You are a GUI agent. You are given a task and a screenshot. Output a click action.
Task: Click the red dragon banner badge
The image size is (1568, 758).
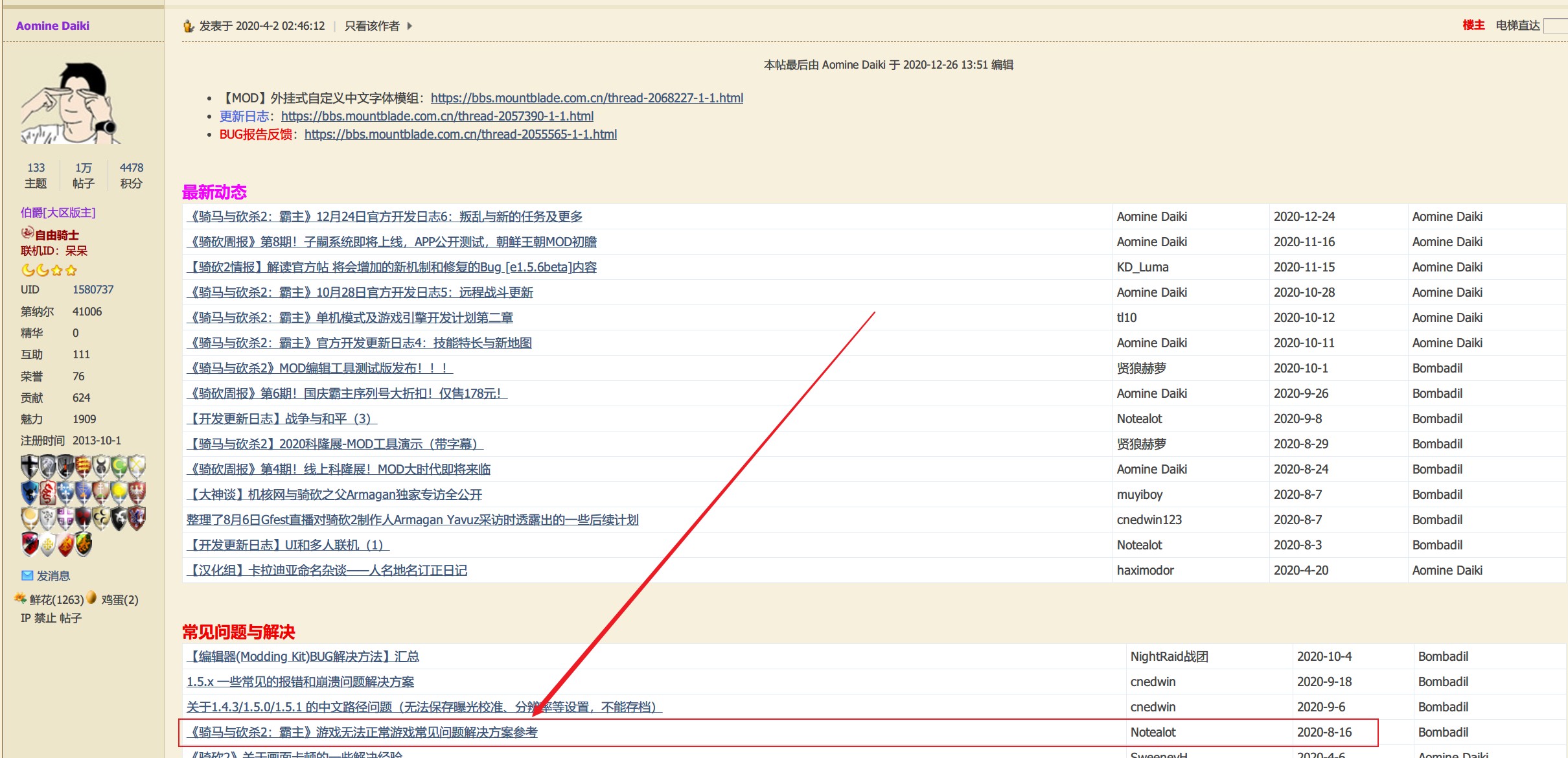pyautogui.click(x=48, y=492)
